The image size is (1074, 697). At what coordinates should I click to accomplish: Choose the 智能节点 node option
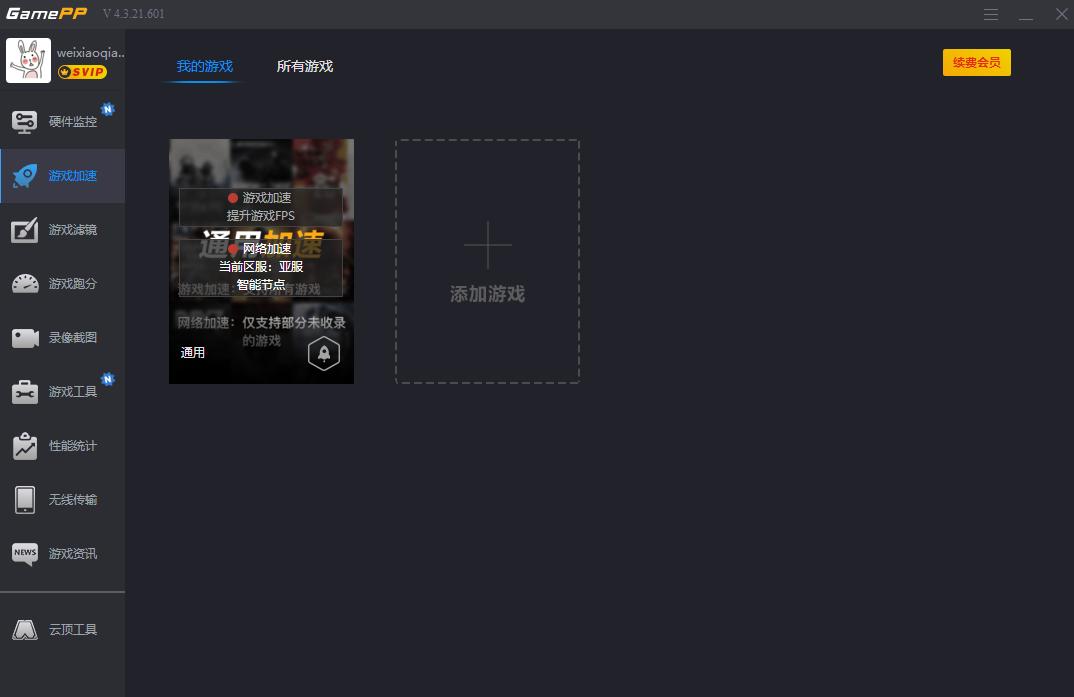click(x=261, y=284)
